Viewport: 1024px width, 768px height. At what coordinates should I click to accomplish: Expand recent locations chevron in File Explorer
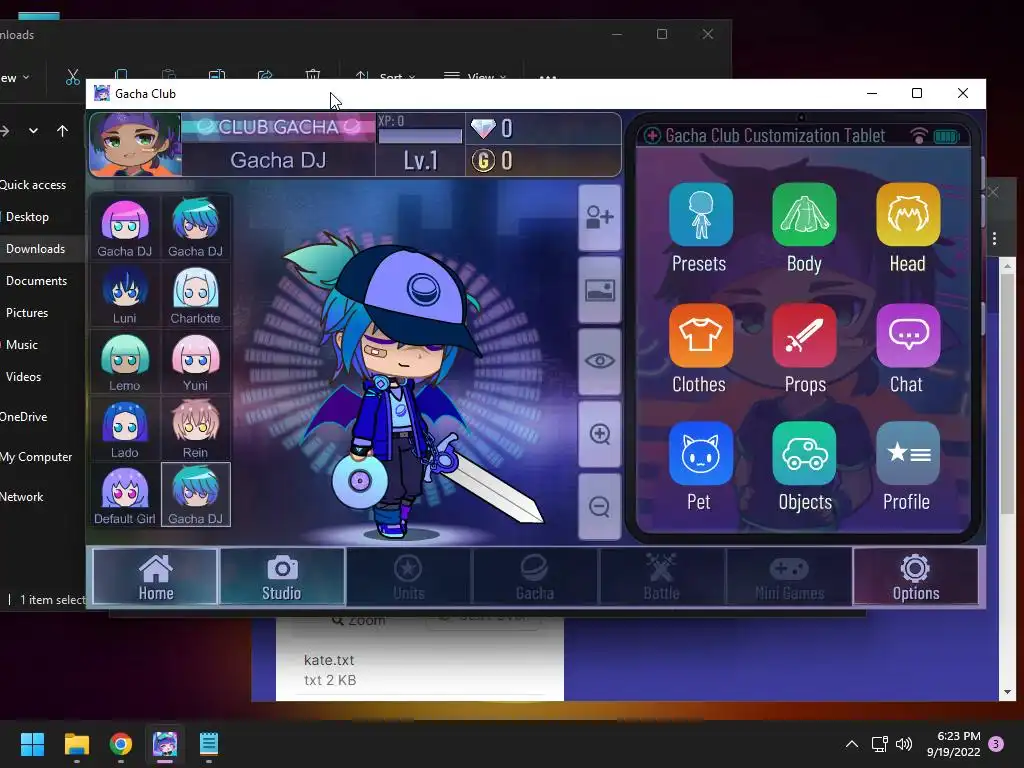click(x=33, y=131)
